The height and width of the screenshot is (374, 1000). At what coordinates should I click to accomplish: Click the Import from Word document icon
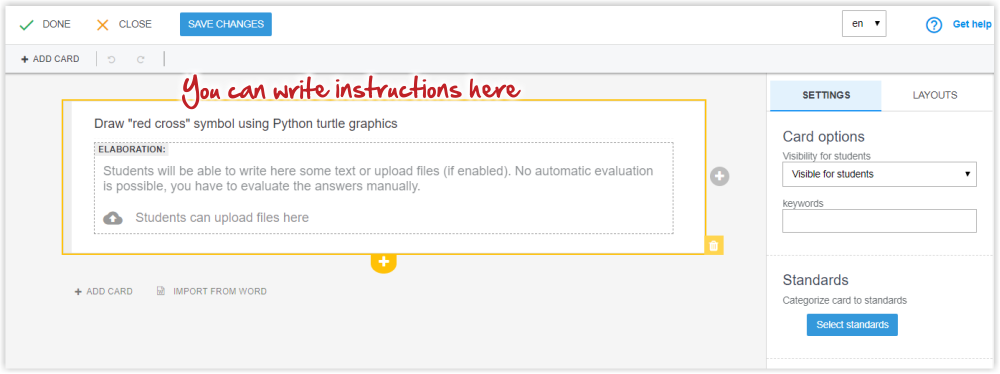click(161, 291)
